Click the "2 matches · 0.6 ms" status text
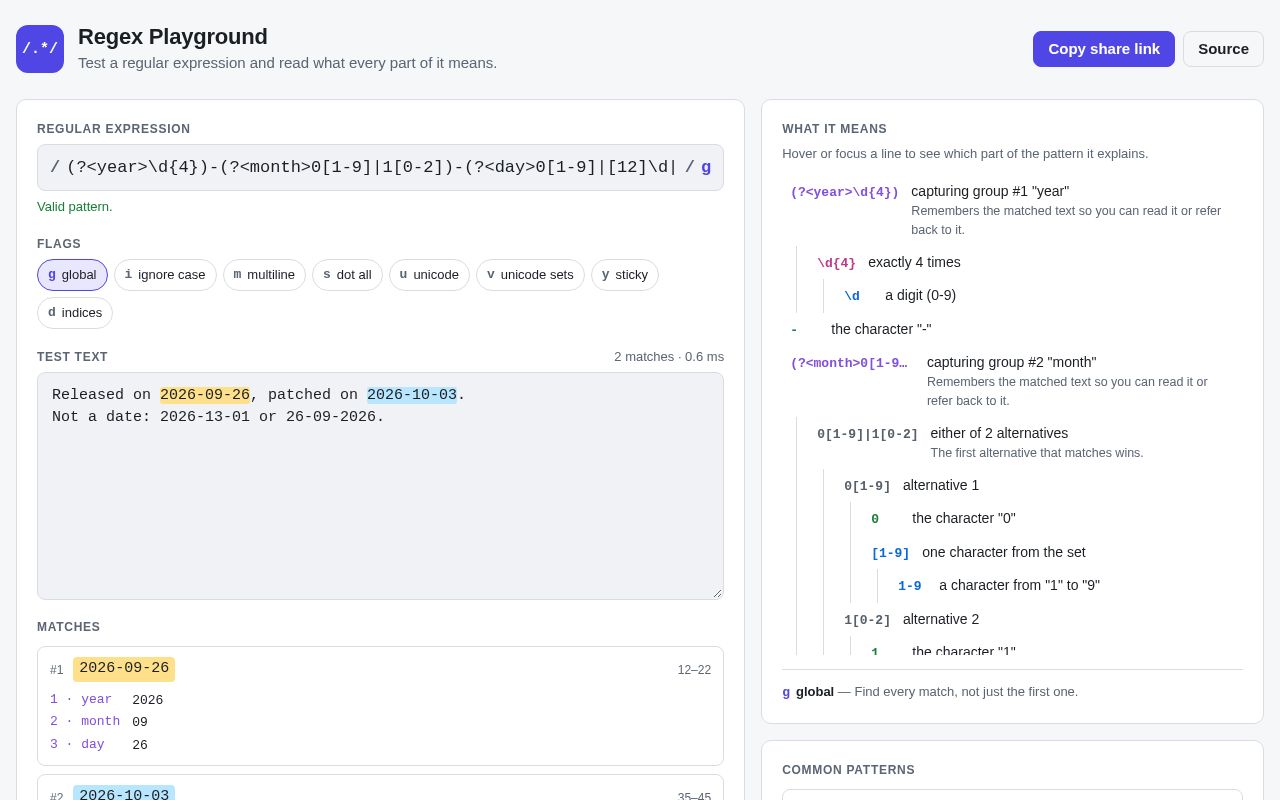This screenshot has width=1280, height=800. [669, 357]
